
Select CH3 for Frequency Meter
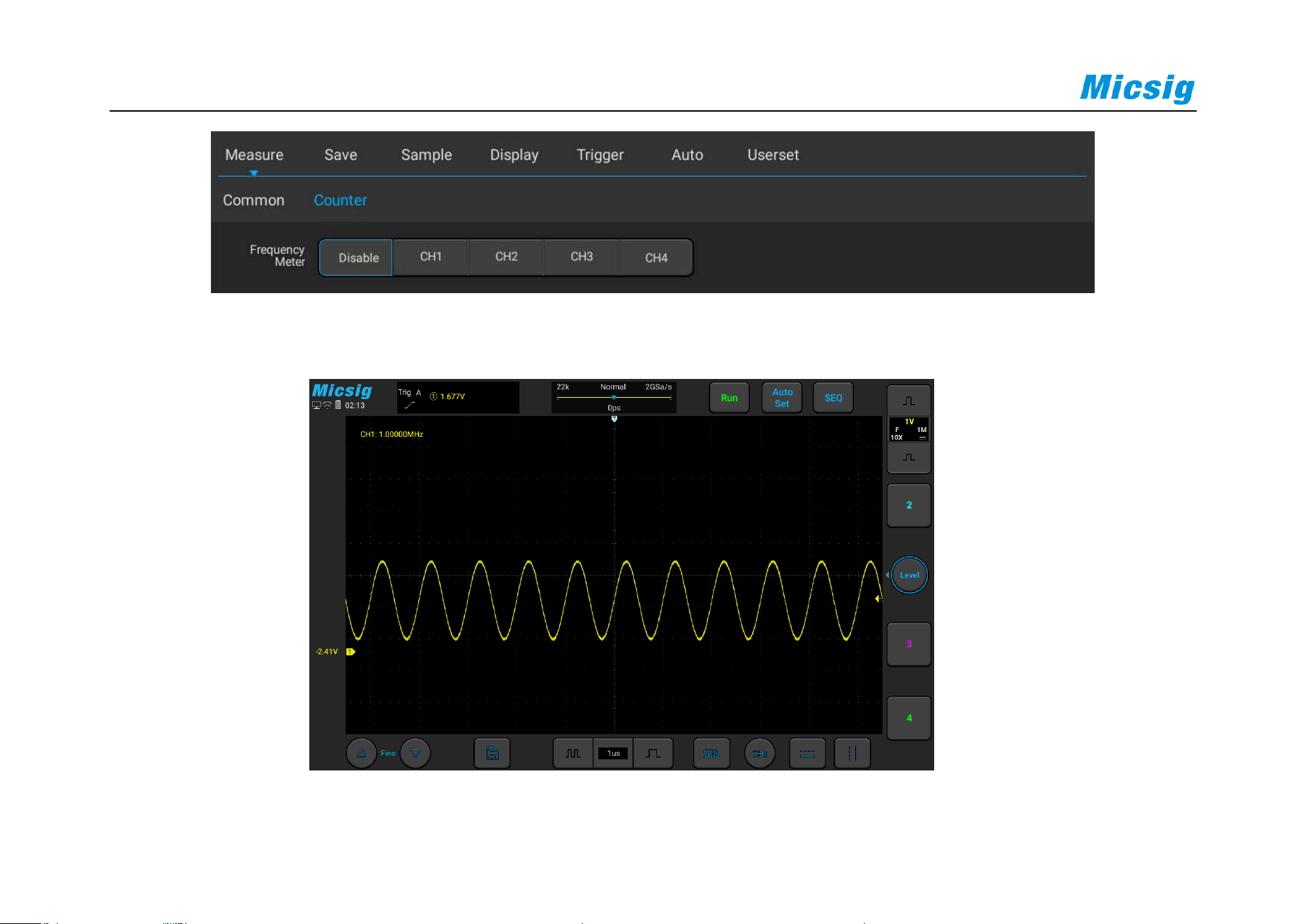[582, 257]
